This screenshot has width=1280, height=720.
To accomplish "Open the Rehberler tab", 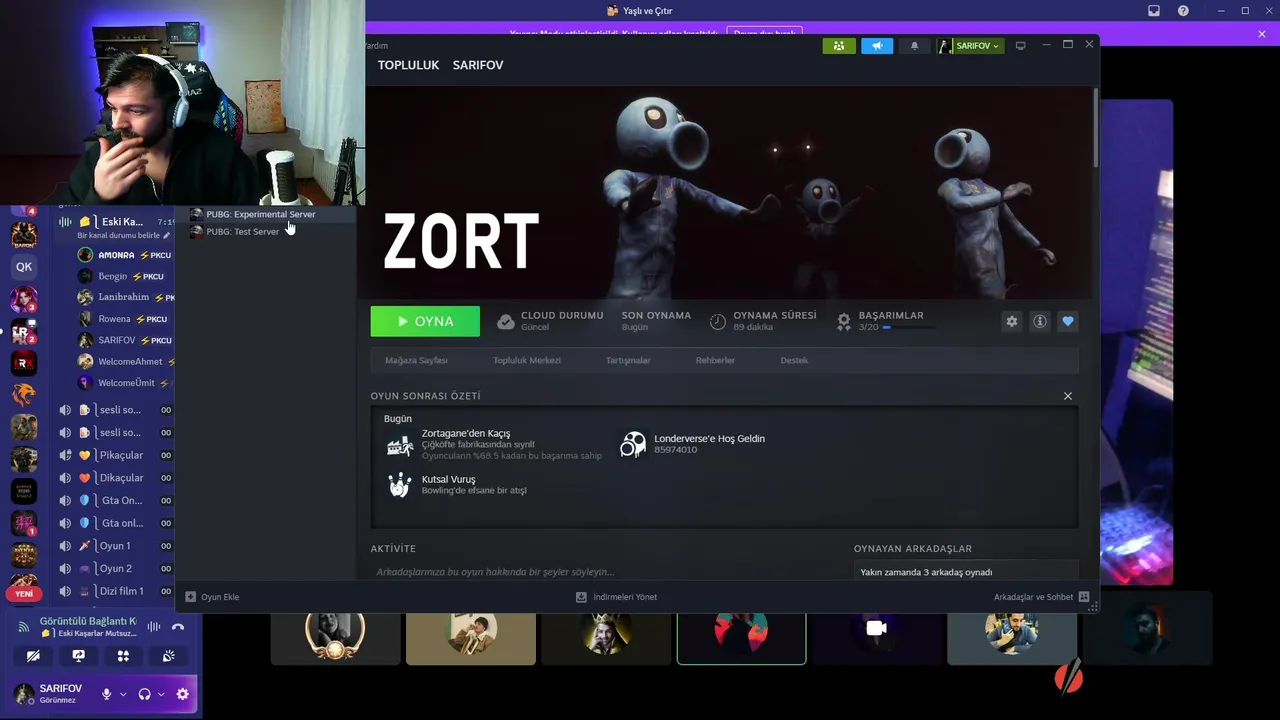I will point(715,360).
